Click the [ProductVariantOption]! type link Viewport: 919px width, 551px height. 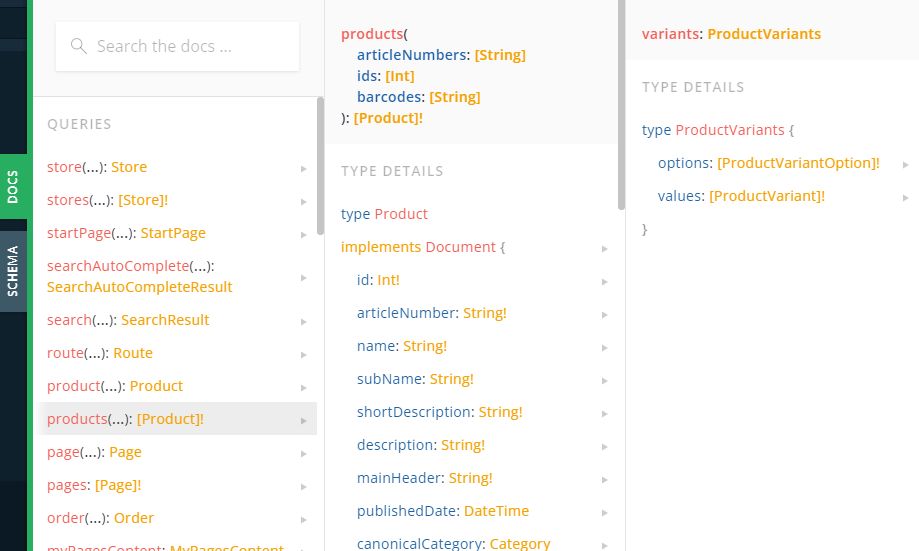(x=798, y=163)
